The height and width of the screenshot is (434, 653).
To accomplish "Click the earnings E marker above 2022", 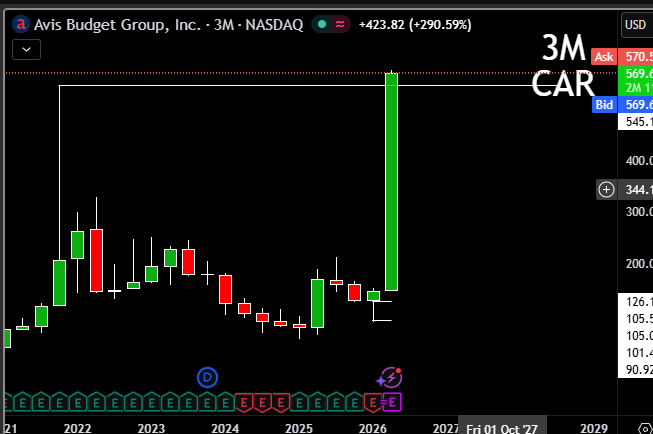I will [x=78, y=403].
